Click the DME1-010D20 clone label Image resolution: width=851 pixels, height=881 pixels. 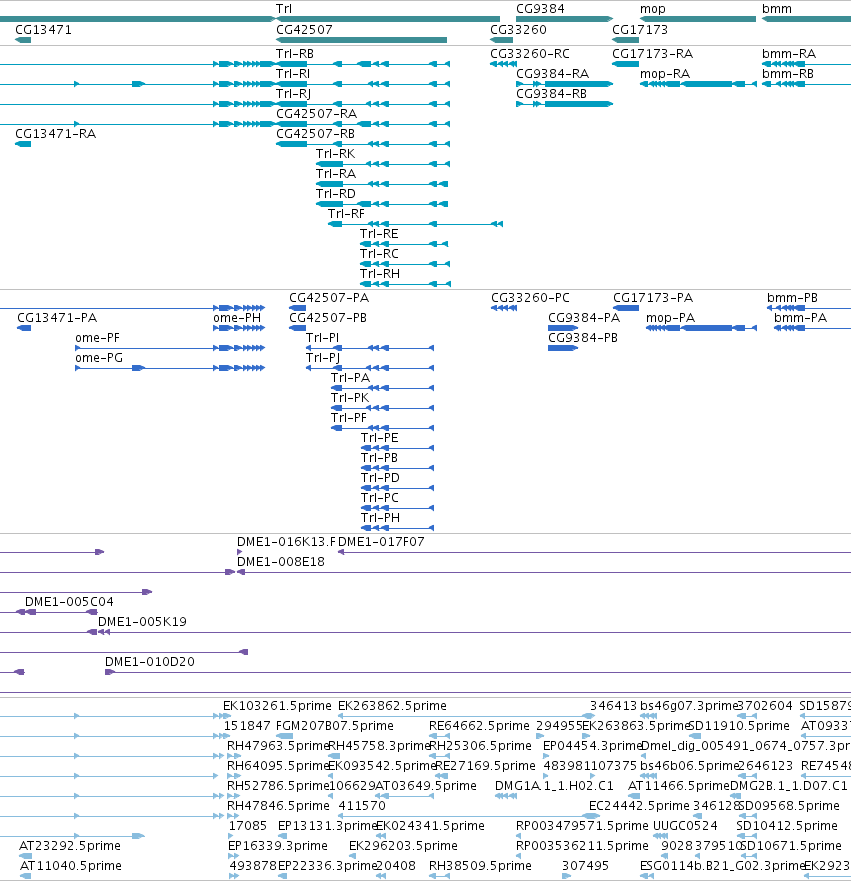point(149,662)
